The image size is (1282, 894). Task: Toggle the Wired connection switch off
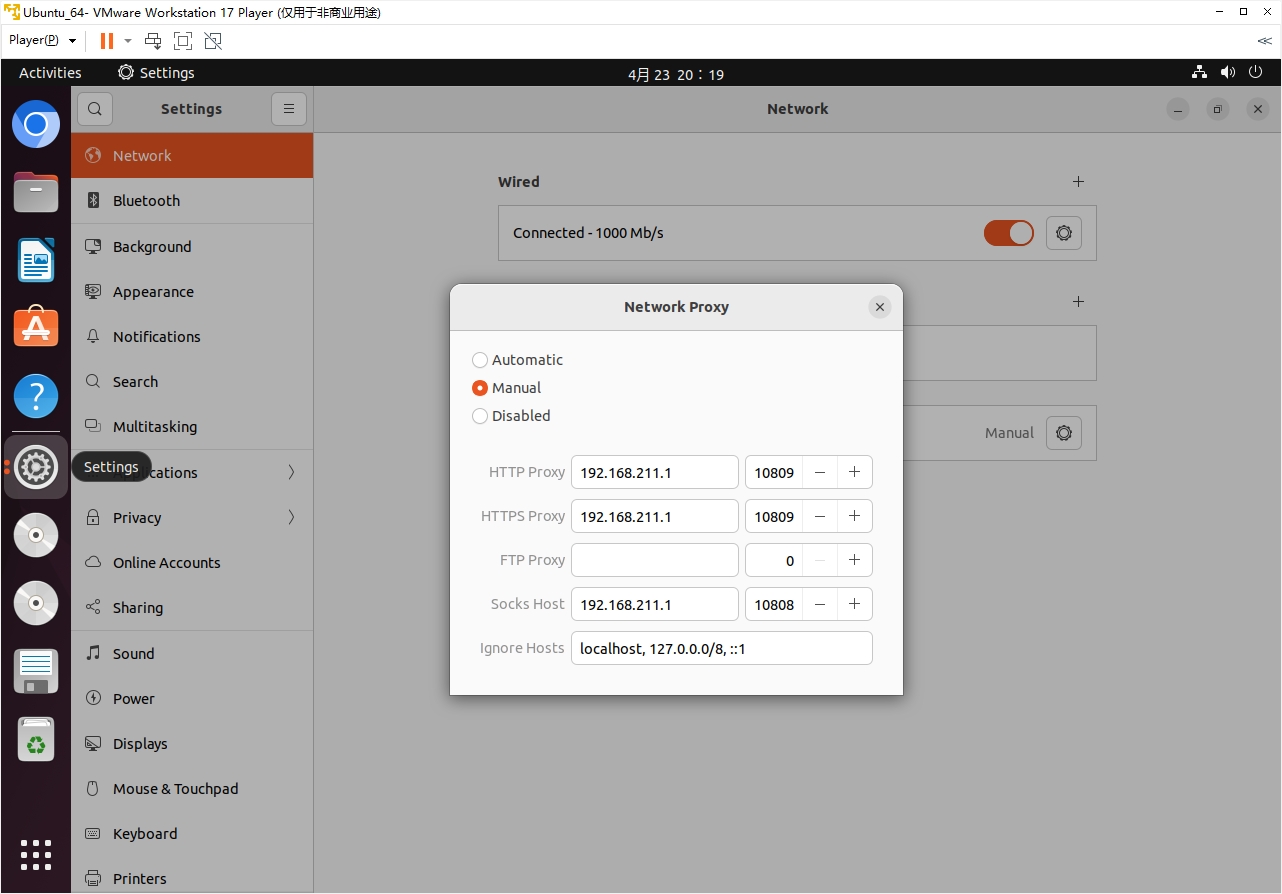point(1008,233)
